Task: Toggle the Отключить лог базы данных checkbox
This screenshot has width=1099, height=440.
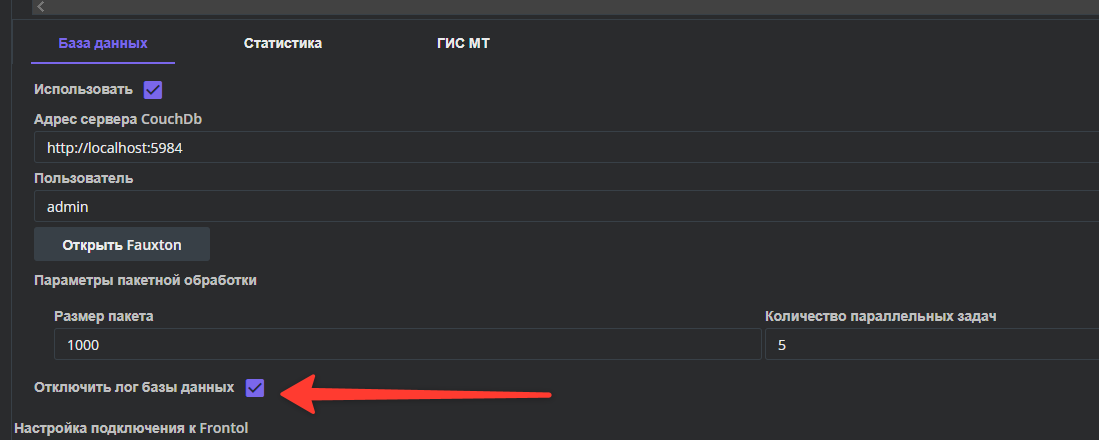Action: tap(255, 387)
